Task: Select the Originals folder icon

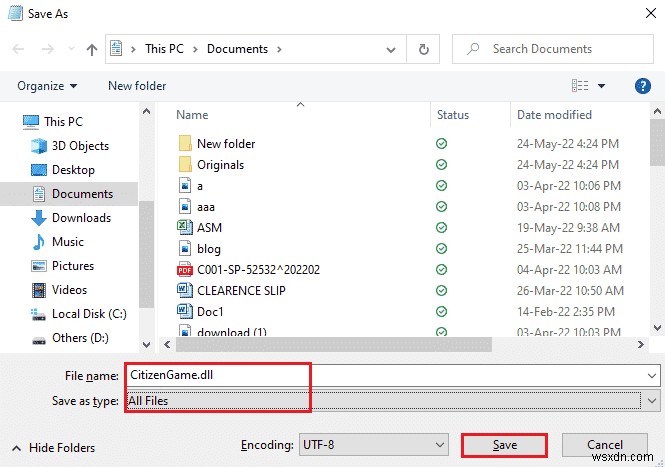Action: (185, 165)
